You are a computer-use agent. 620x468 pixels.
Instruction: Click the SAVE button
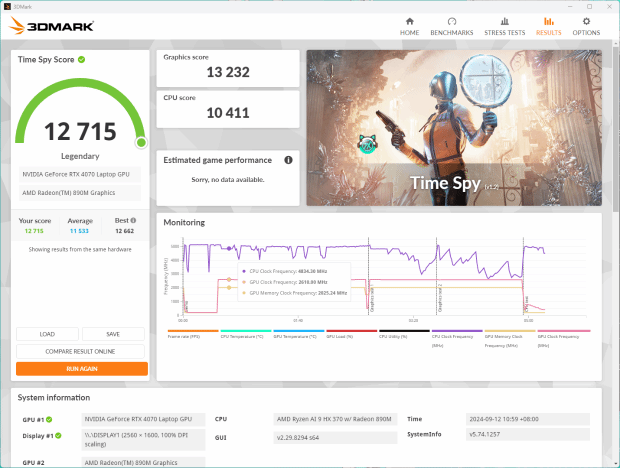[113, 334]
